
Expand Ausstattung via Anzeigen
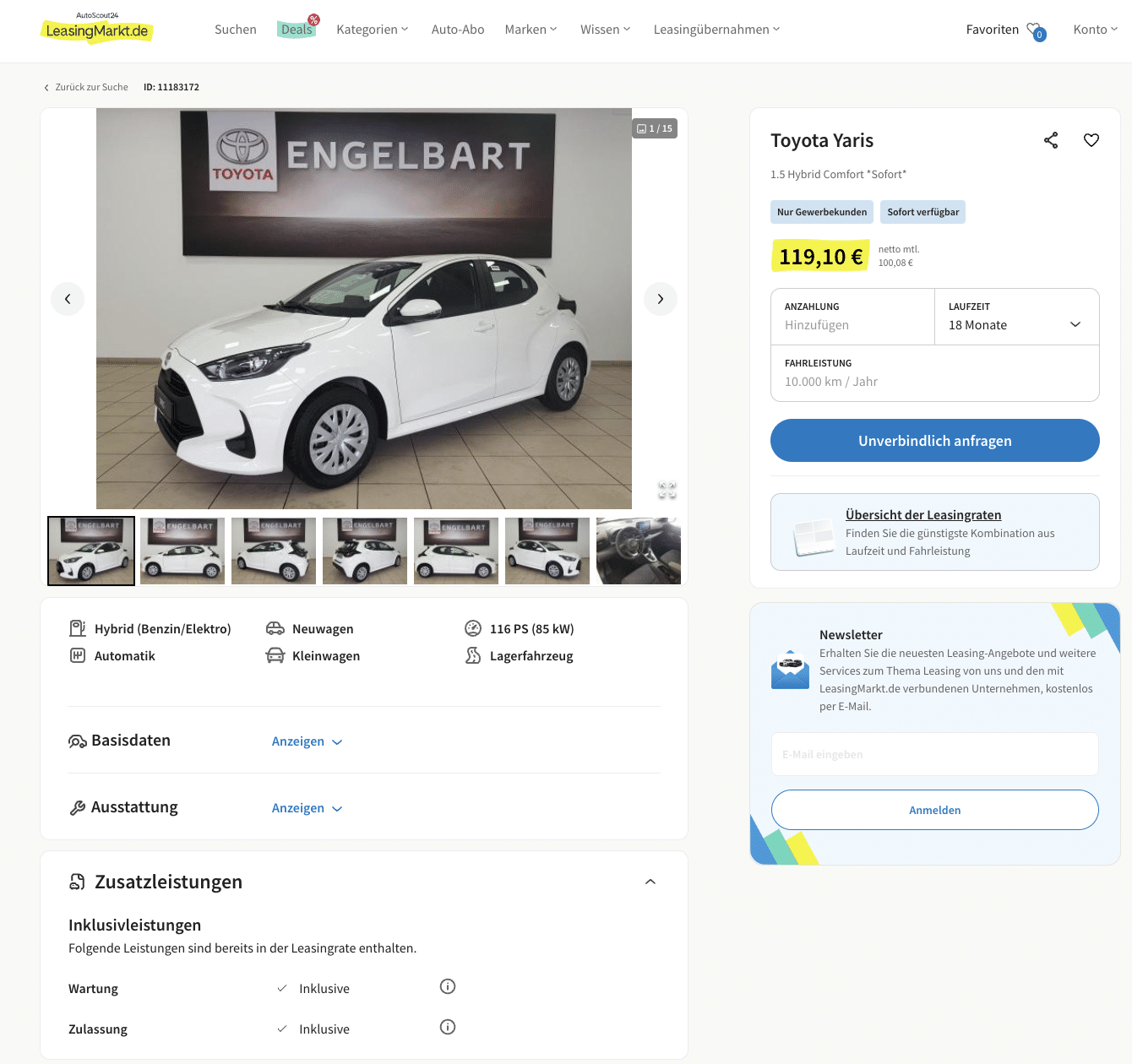click(x=307, y=808)
